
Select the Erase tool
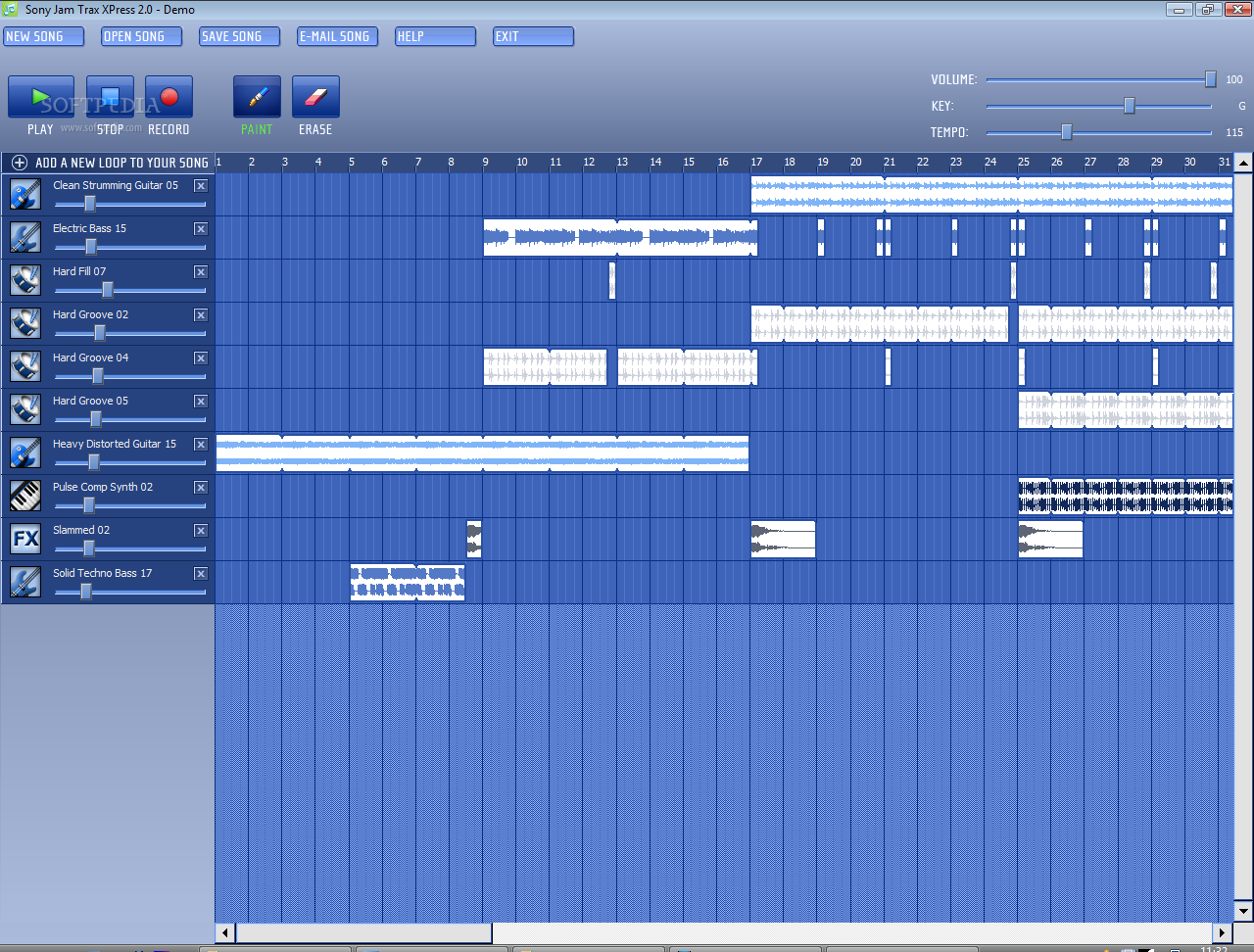(315, 97)
